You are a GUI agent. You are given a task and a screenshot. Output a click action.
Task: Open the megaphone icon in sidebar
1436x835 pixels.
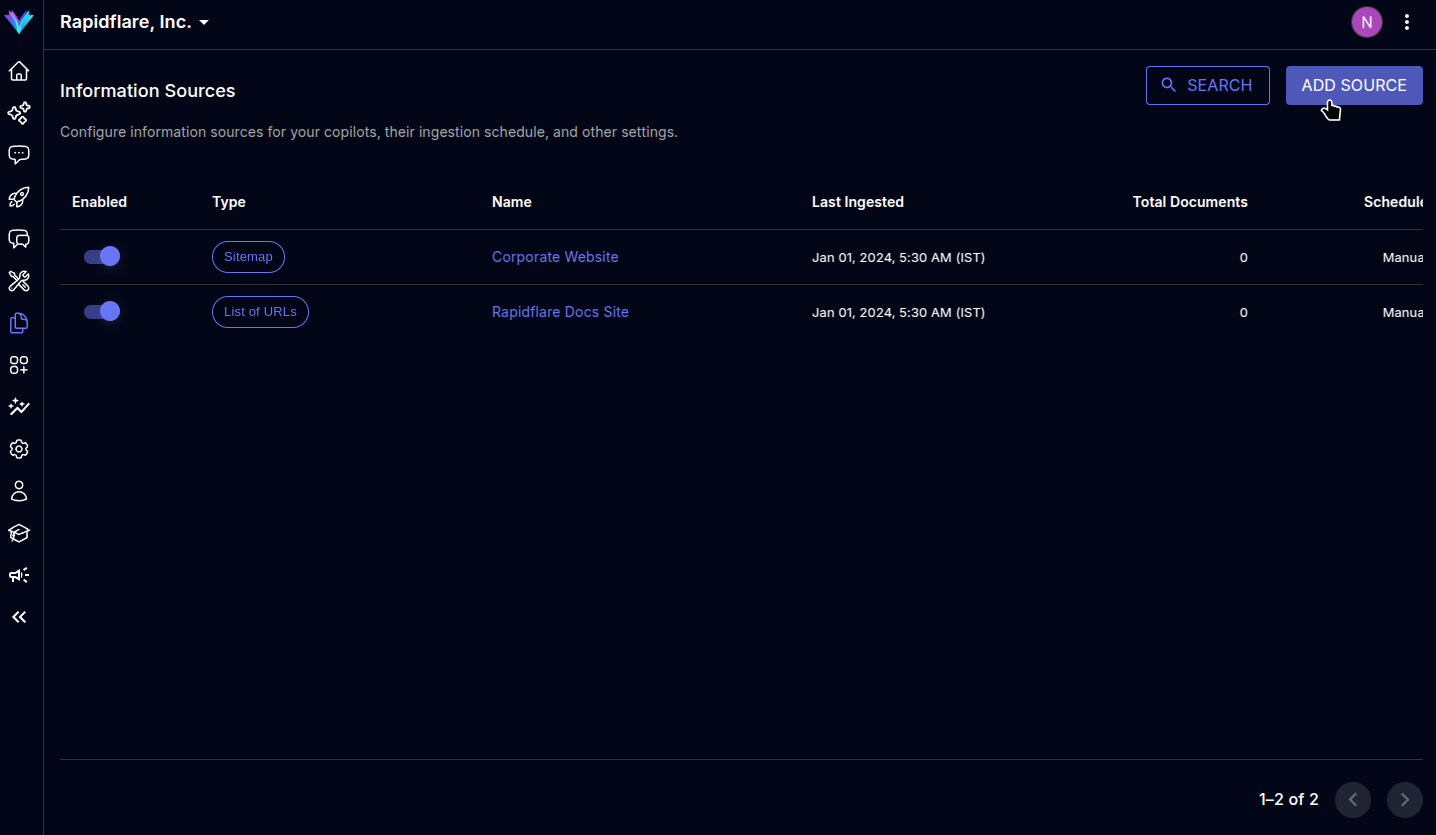19,575
